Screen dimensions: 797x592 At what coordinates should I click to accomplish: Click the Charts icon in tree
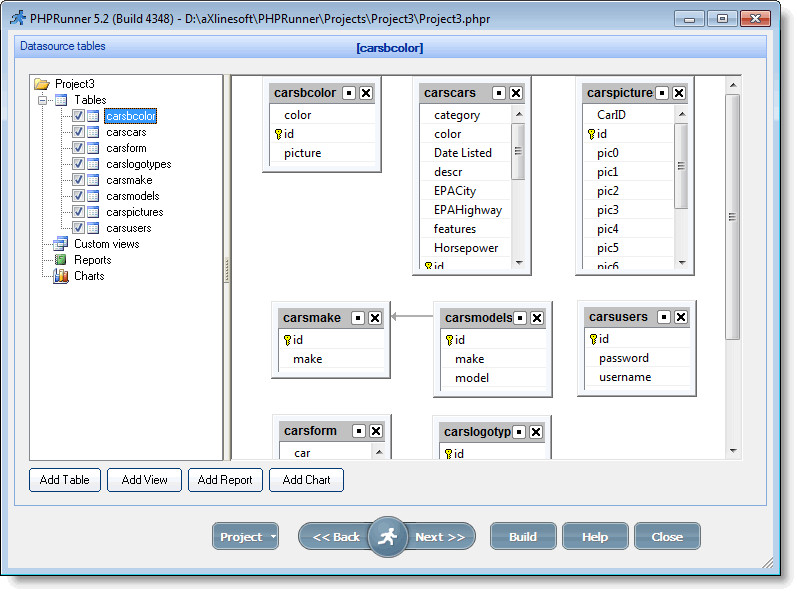[x=61, y=276]
